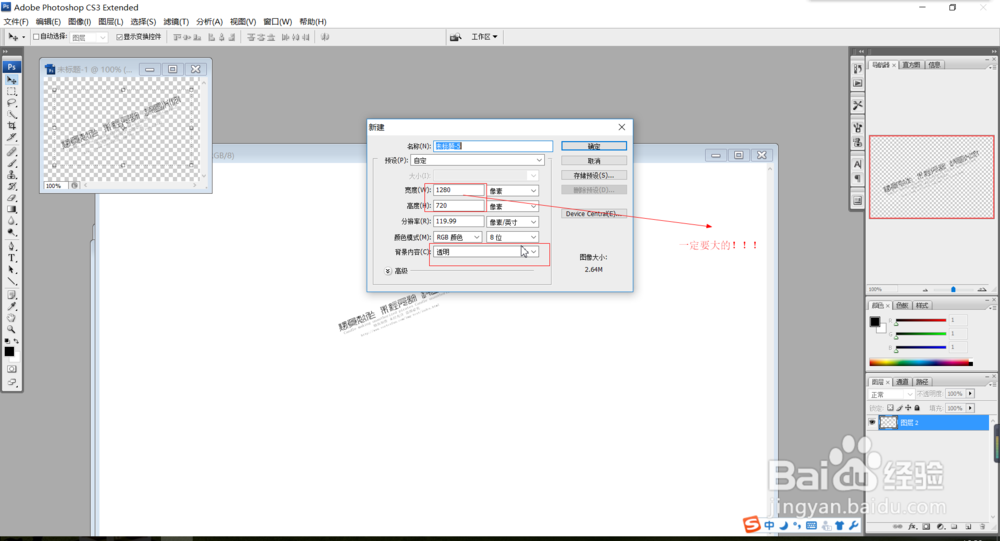The height and width of the screenshot is (541, 1000).
Task: Open the workspace dropdown in options bar
Action: point(484,37)
